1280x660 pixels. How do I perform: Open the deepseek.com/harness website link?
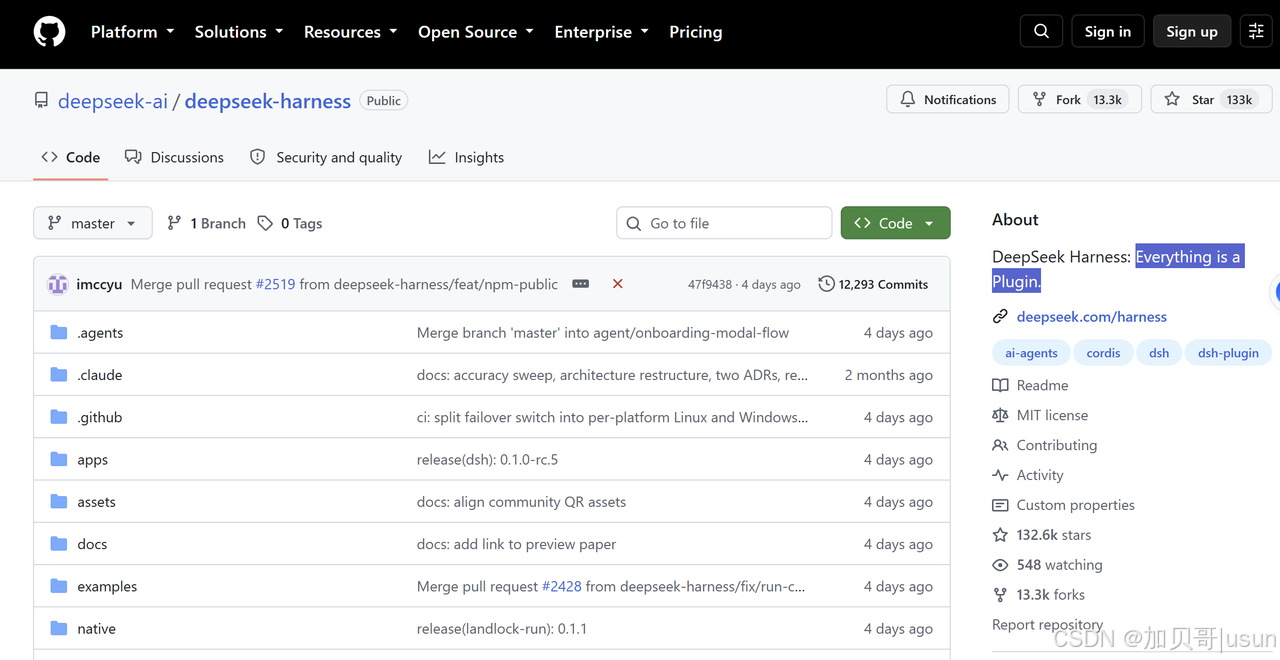[1092, 317]
